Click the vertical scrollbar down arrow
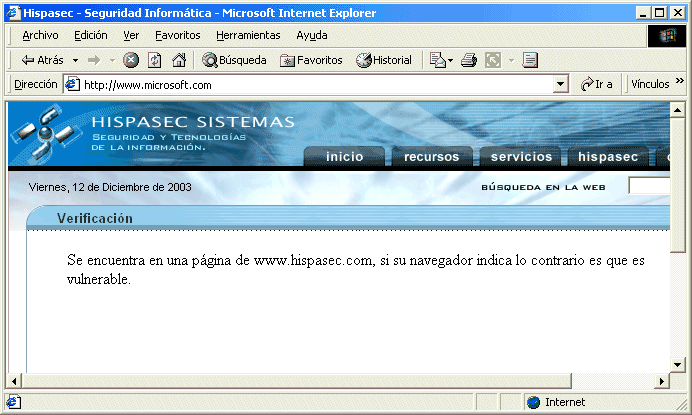 point(677,365)
